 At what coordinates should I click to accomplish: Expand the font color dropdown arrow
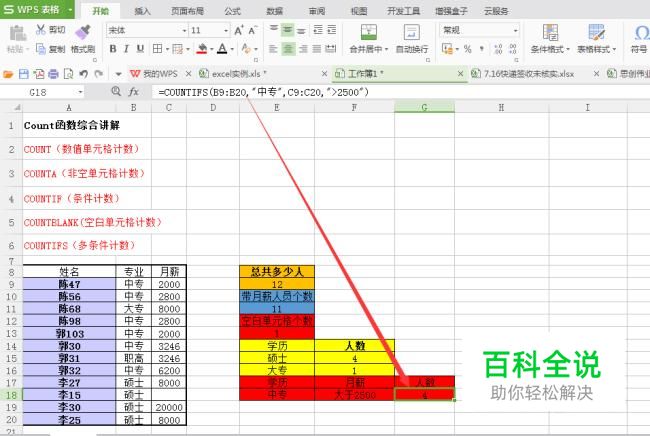coord(232,49)
